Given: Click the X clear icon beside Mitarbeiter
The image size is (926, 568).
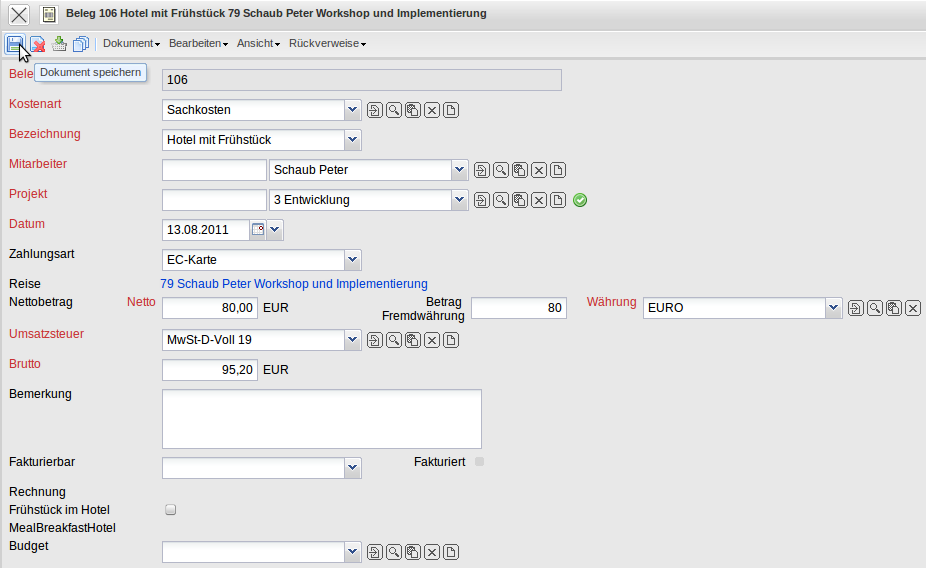Looking at the screenshot, I should coord(539,170).
